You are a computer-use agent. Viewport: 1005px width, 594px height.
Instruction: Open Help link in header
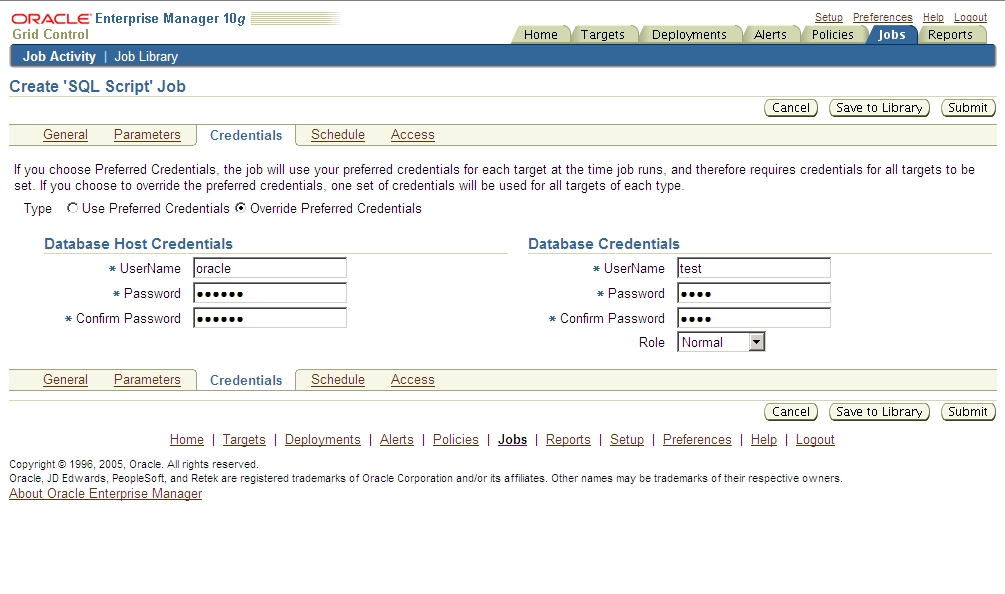[933, 17]
